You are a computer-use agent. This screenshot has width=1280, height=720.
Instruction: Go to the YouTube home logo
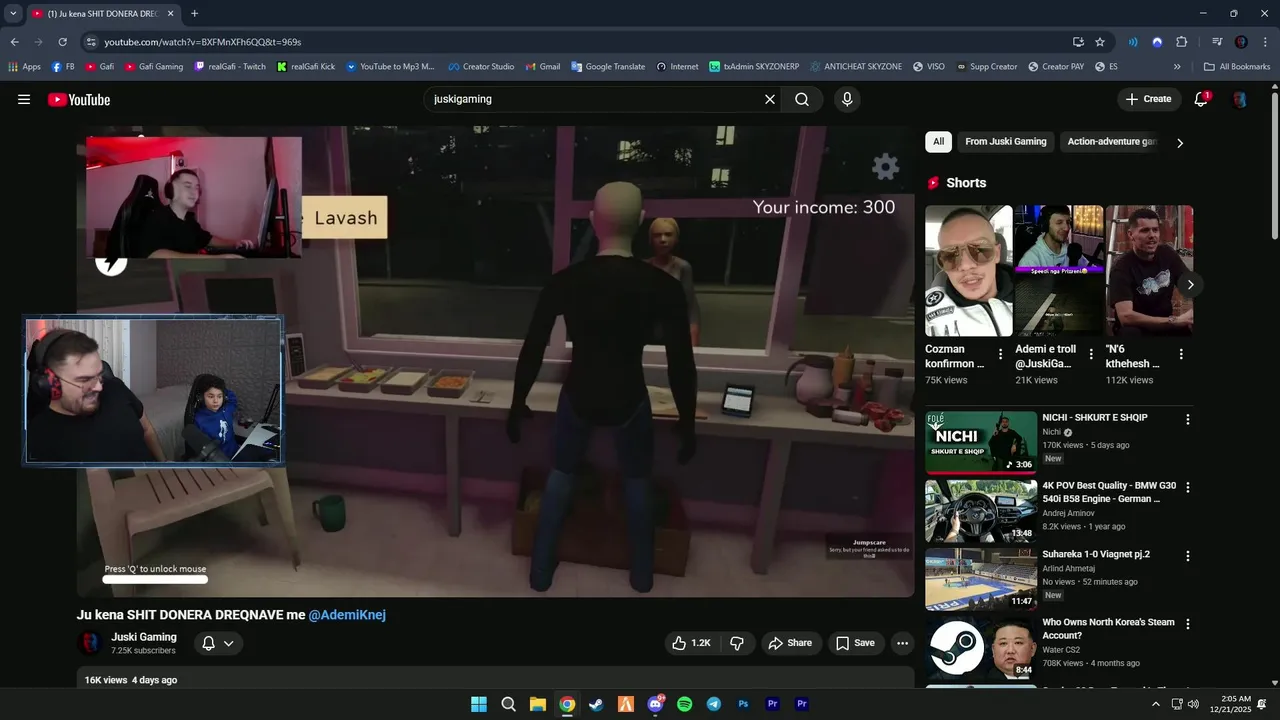pyautogui.click(x=79, y=99)
